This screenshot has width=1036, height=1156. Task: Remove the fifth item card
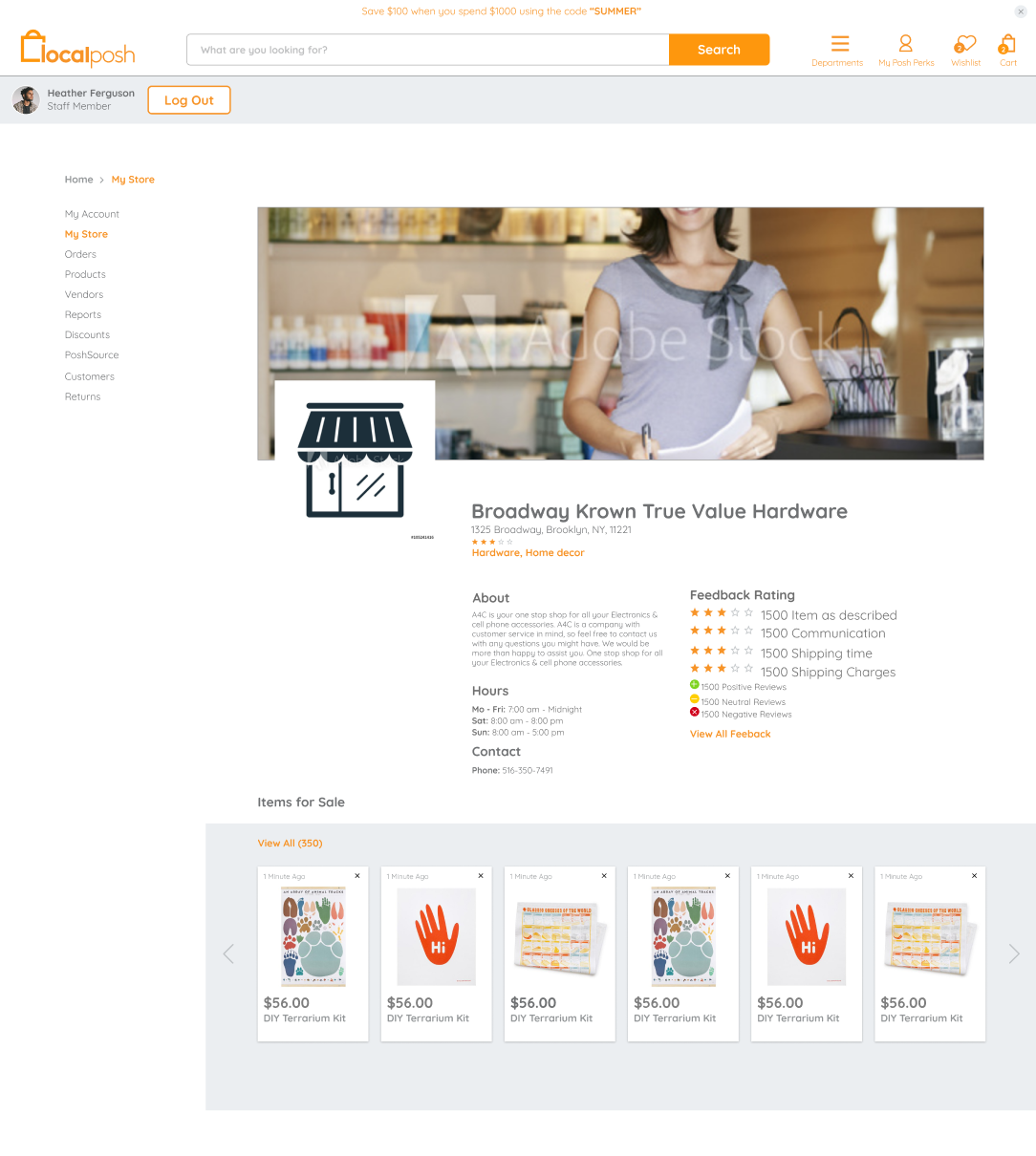pyautogui.click(x=851, y=875)
